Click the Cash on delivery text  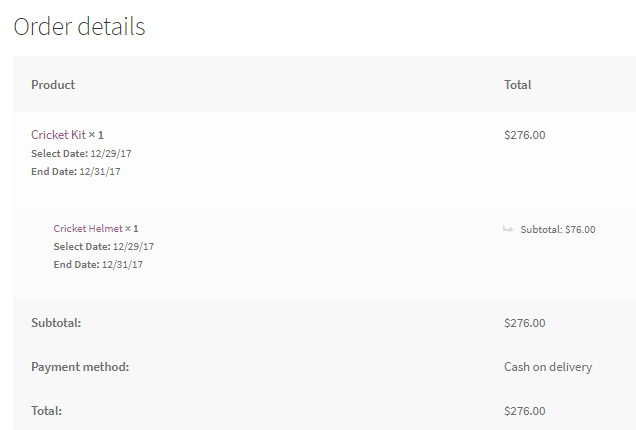(x=547, y=367)
